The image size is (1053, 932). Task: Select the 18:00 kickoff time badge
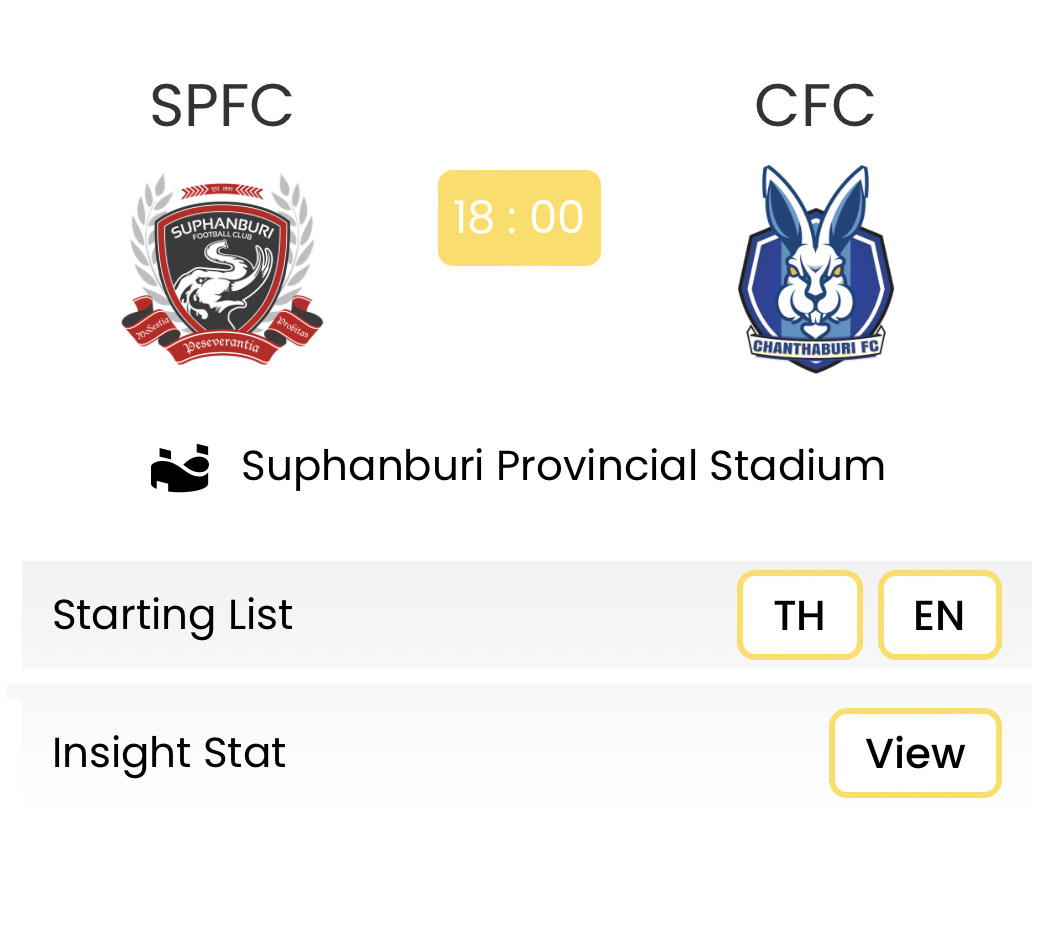[519, 218]
